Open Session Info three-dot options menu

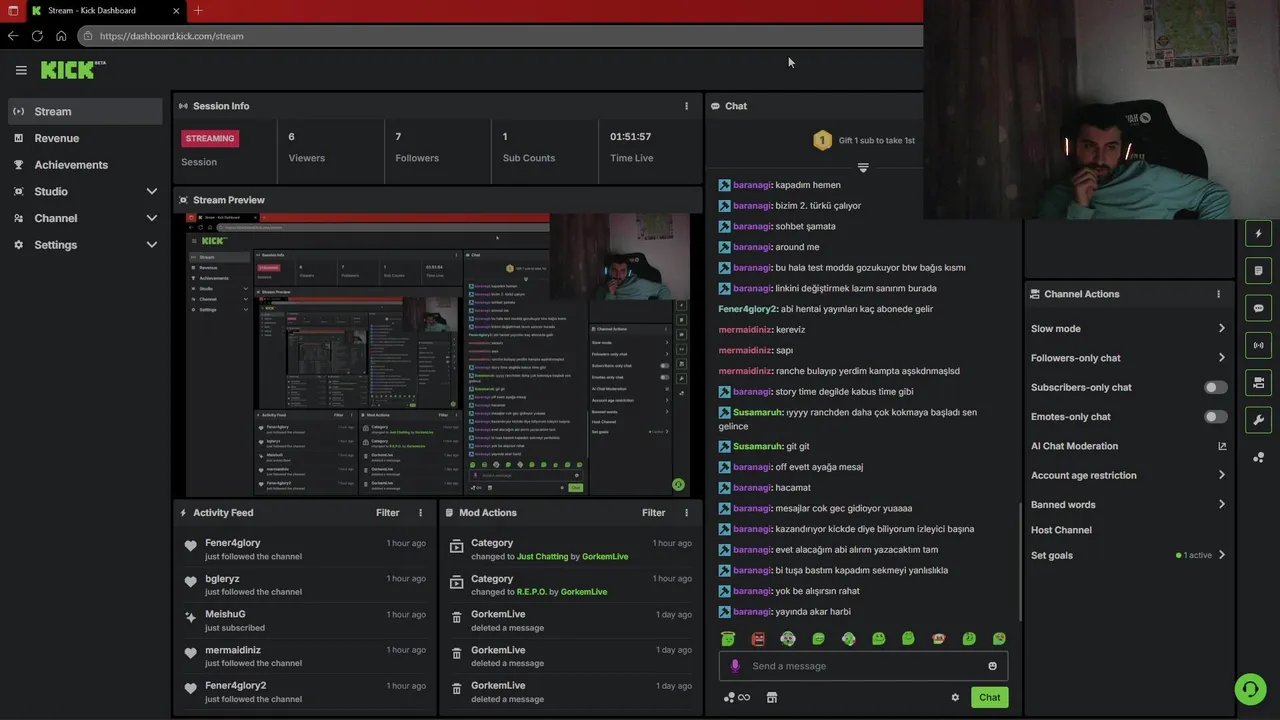pos(686,106)
